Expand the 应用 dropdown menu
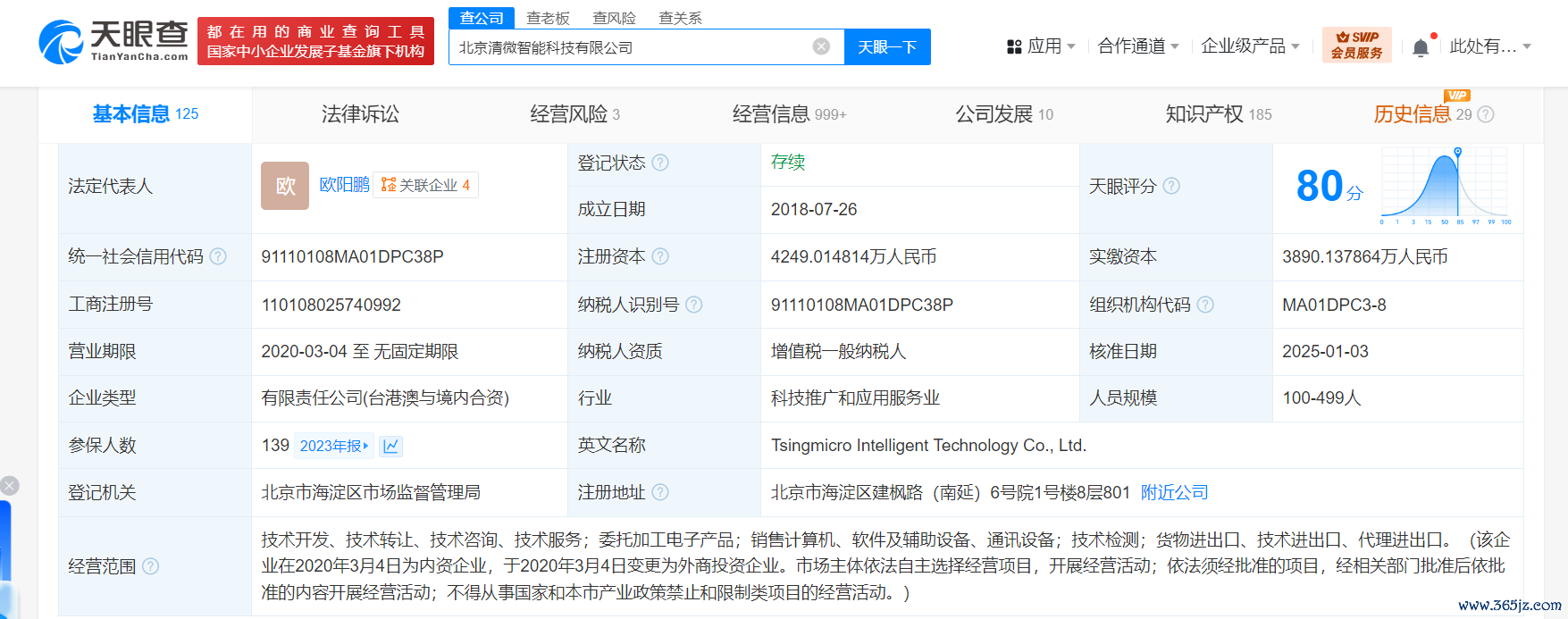 [1041, 46]
